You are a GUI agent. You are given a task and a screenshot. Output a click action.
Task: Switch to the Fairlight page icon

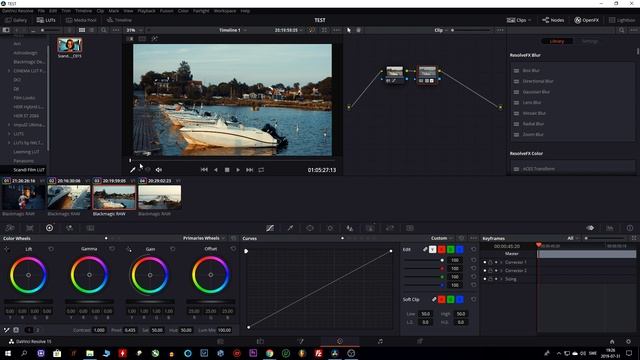click(x=380, y=341)
